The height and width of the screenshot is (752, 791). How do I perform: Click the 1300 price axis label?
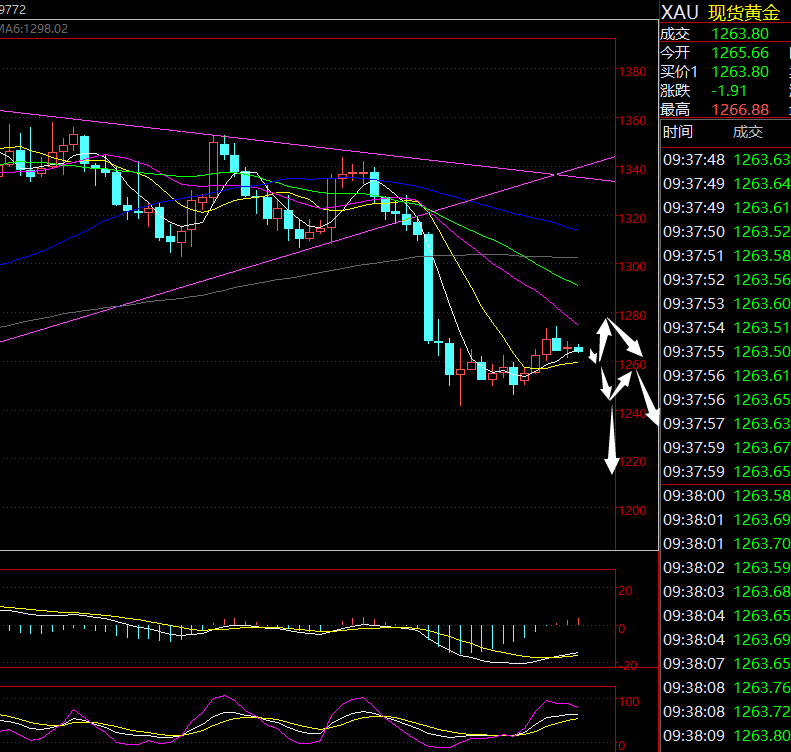coord(633,266)
